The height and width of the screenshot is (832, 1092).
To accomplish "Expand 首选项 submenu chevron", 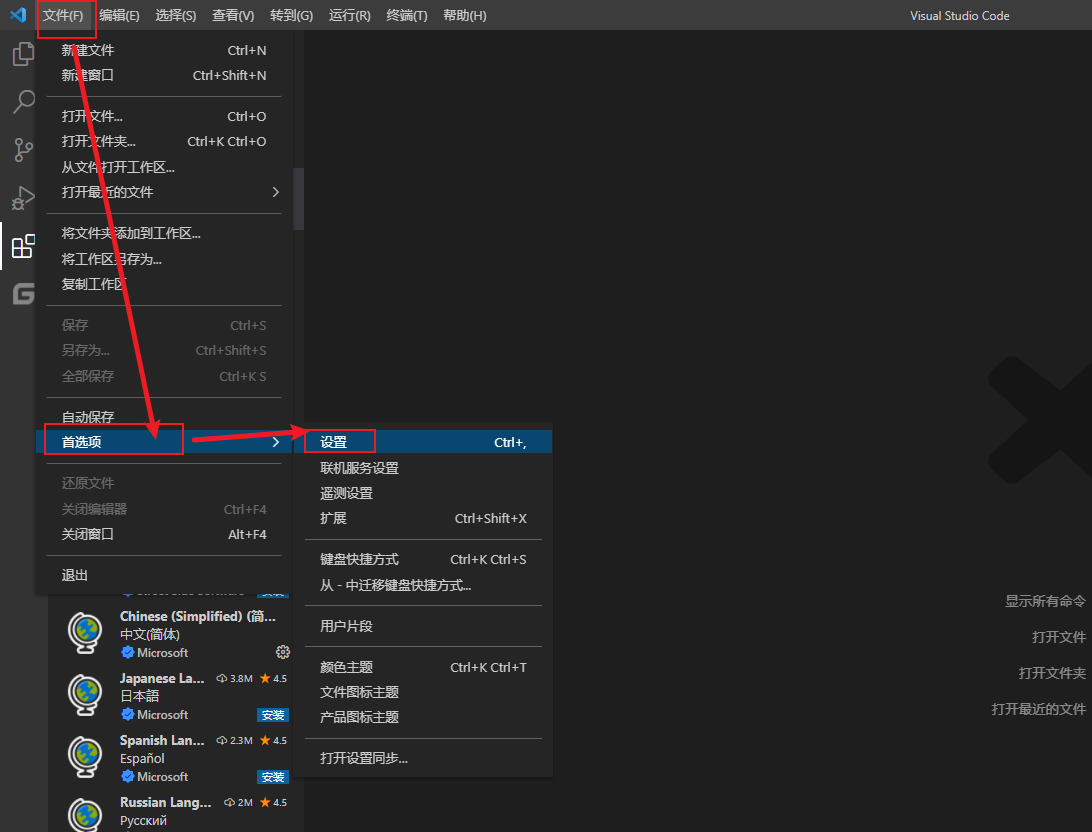I will click(x=276, y=442).
